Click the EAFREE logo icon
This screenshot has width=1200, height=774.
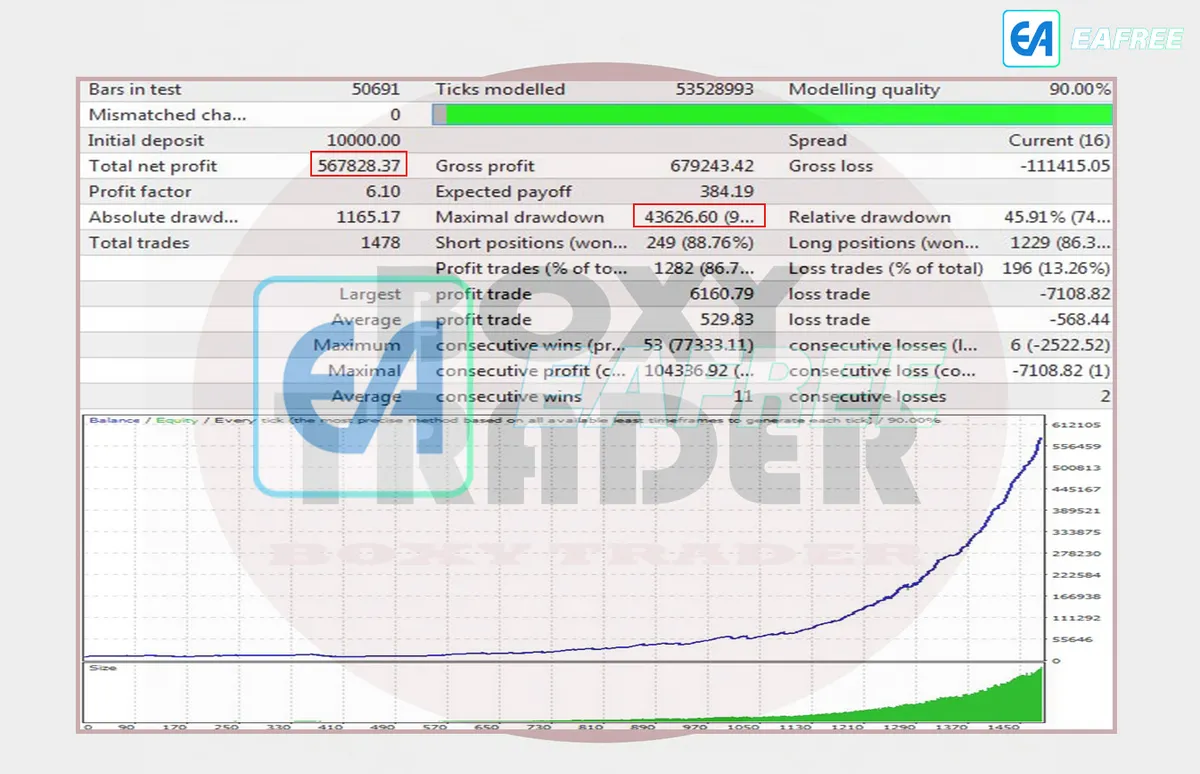(1030, 39)
